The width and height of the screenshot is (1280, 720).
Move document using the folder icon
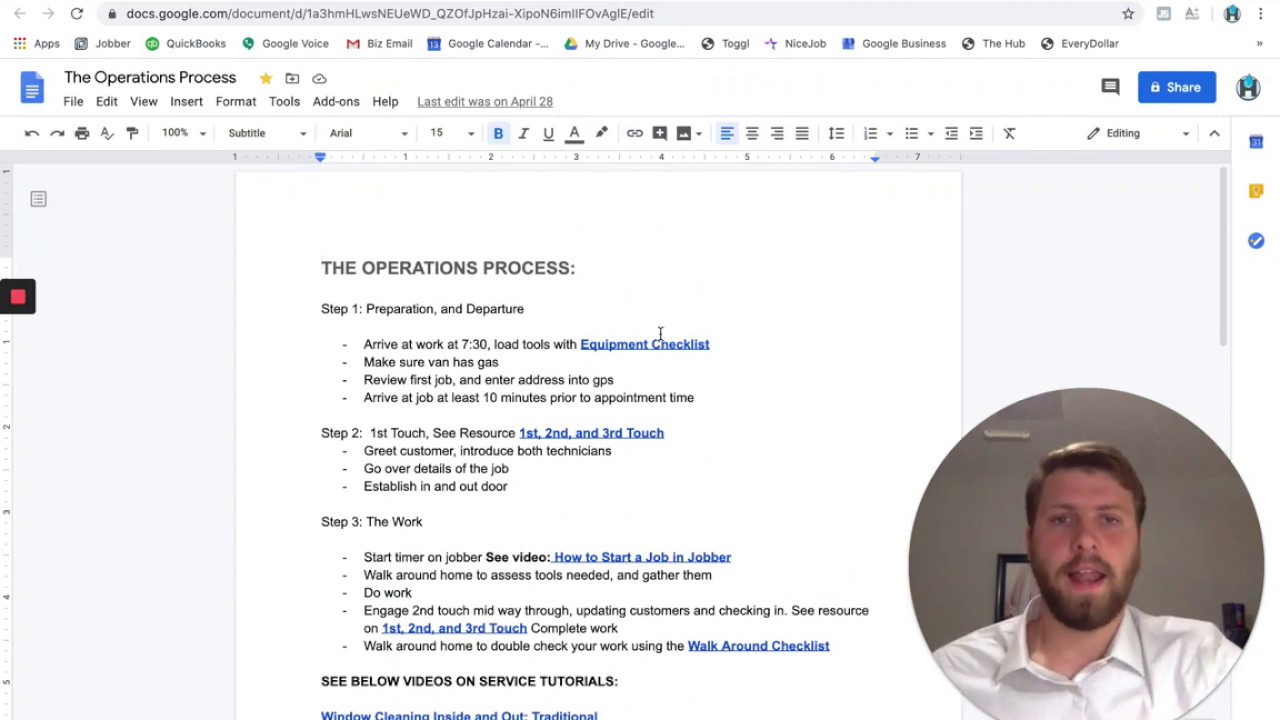[292, 78]
